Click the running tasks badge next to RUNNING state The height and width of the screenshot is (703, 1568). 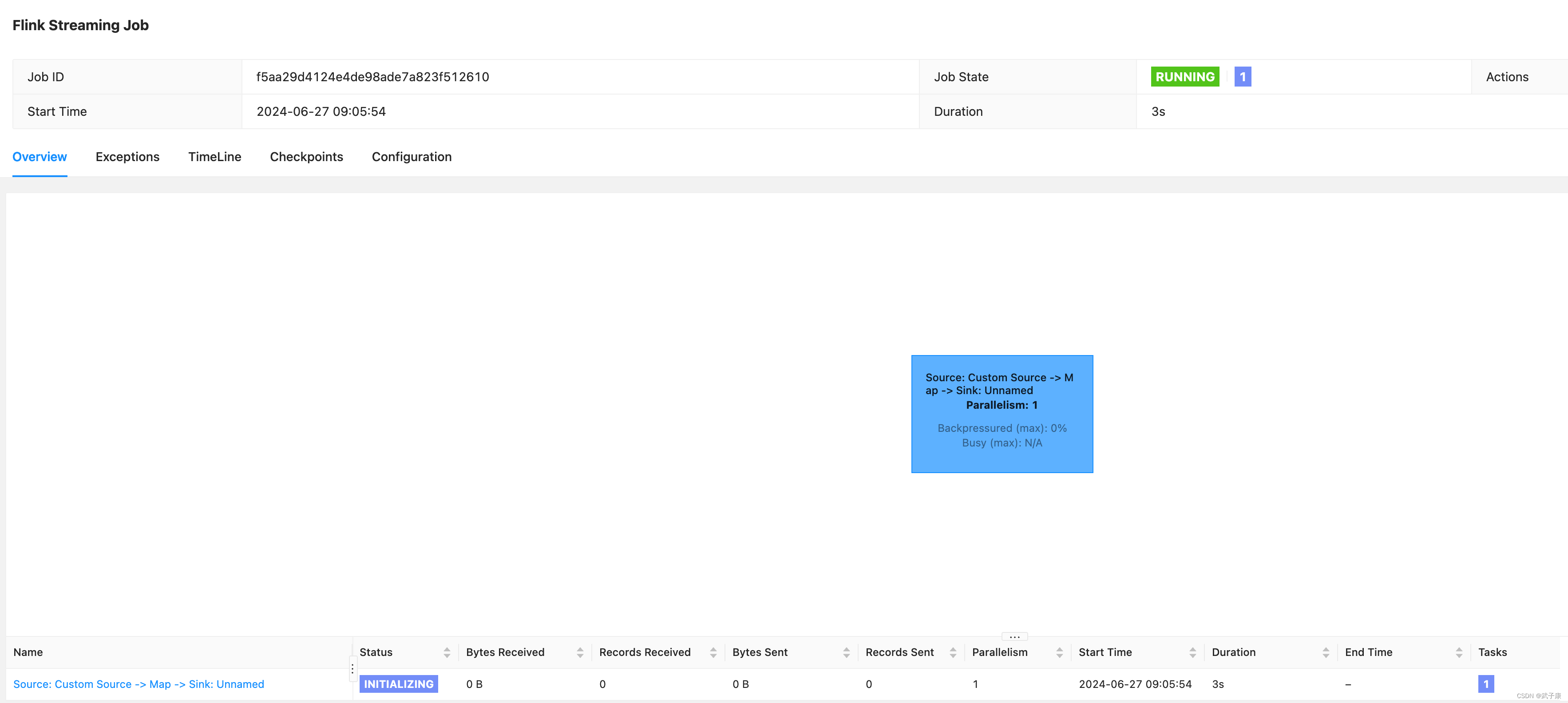coord(1242,76)
